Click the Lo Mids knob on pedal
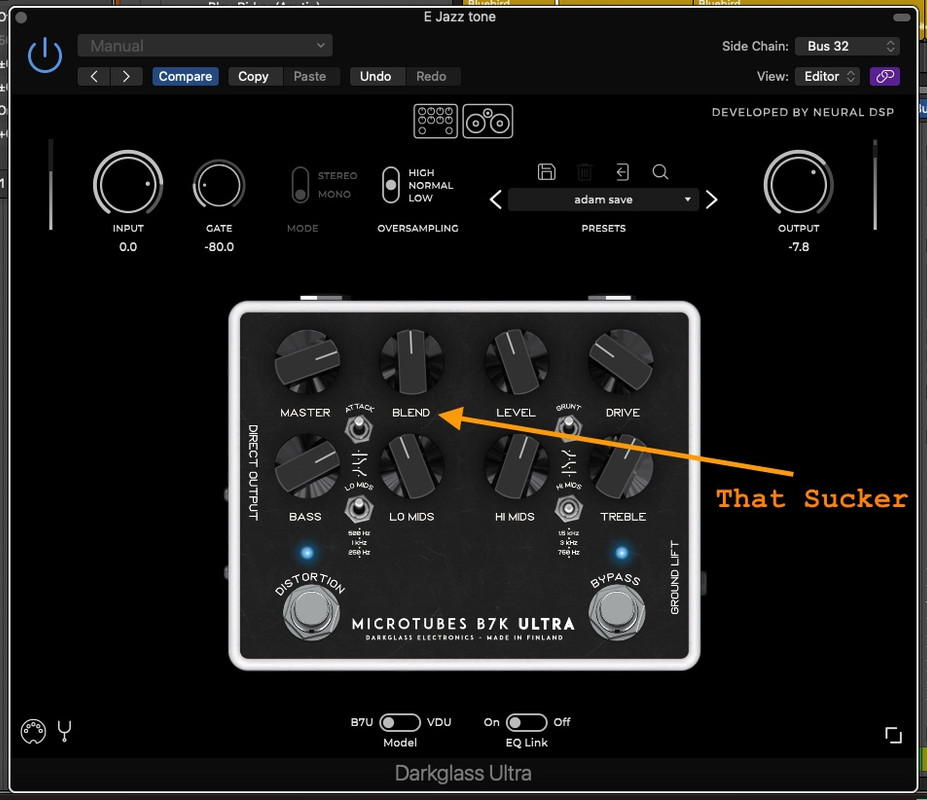Image resolution: width=927 pixels, height=800 pixels. point(411,467)
